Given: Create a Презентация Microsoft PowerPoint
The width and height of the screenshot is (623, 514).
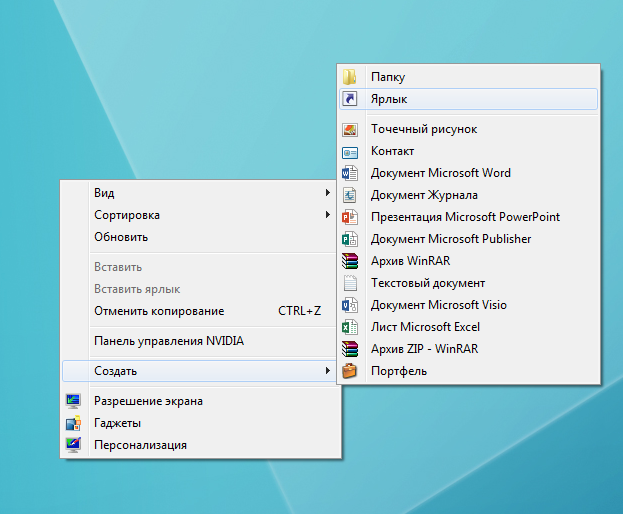Looking at the screenshot, I should tap(468, 217).
